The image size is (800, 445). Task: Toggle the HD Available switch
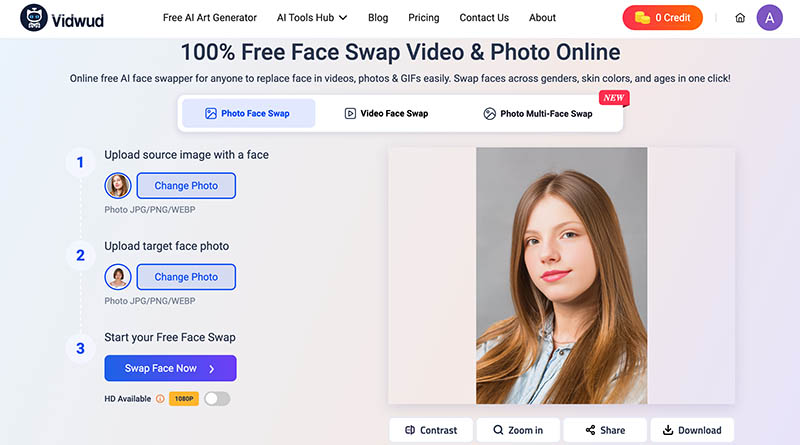217,399
